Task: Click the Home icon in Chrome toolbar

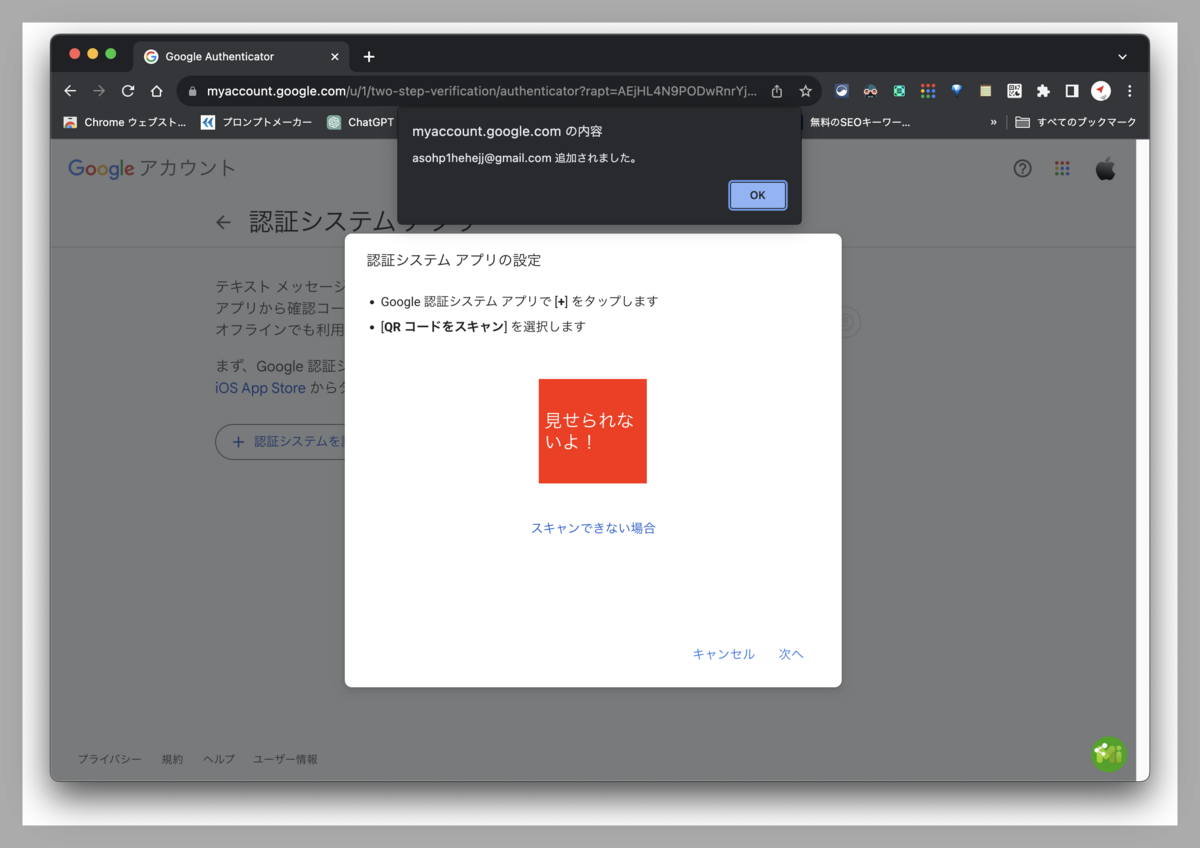Action: point(156,91)
